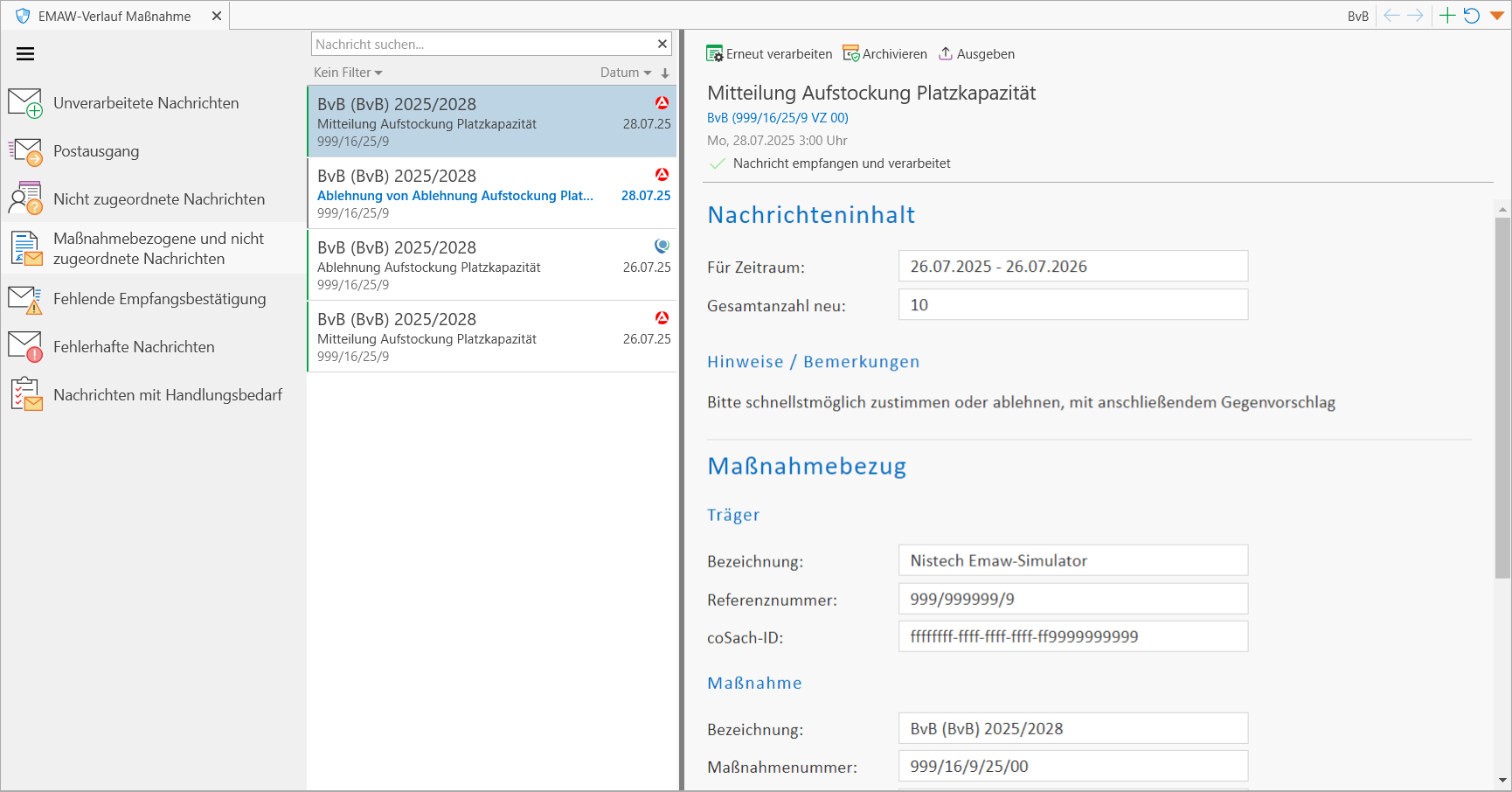Screen dimensions: 1512x792
Task: Click Für Zeitraum field
Action: point(1073,267)
